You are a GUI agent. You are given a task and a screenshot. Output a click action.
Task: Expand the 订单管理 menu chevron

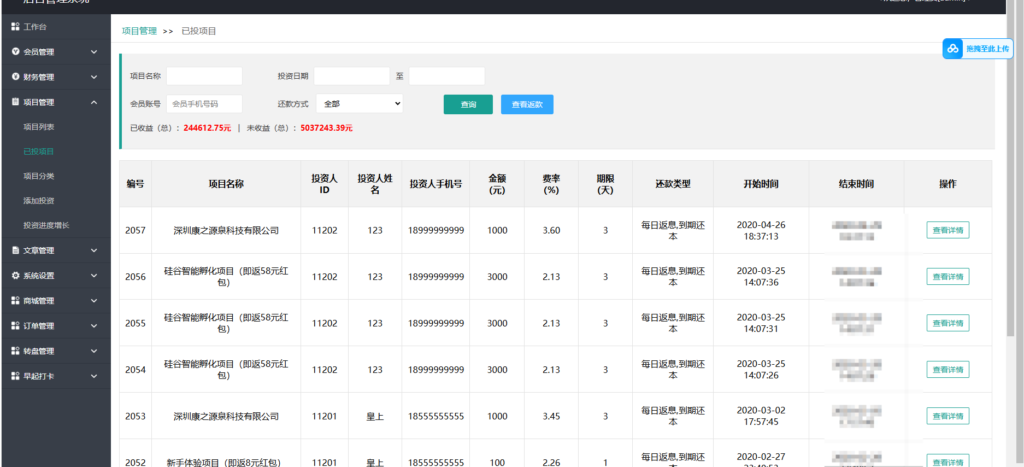pyautogui.click(x=94, y=325)
